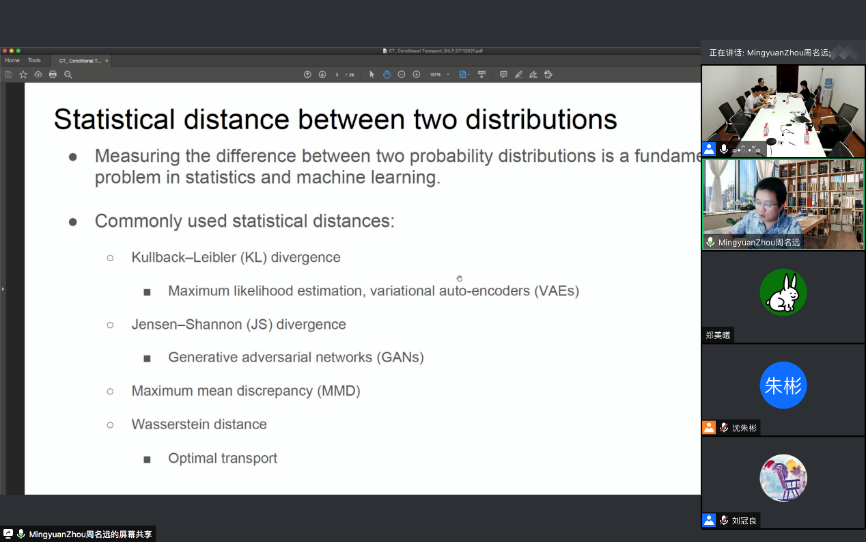Click the page number field
Image resolution: width=866 pixels, height=542 pixels.
[337, 75]
